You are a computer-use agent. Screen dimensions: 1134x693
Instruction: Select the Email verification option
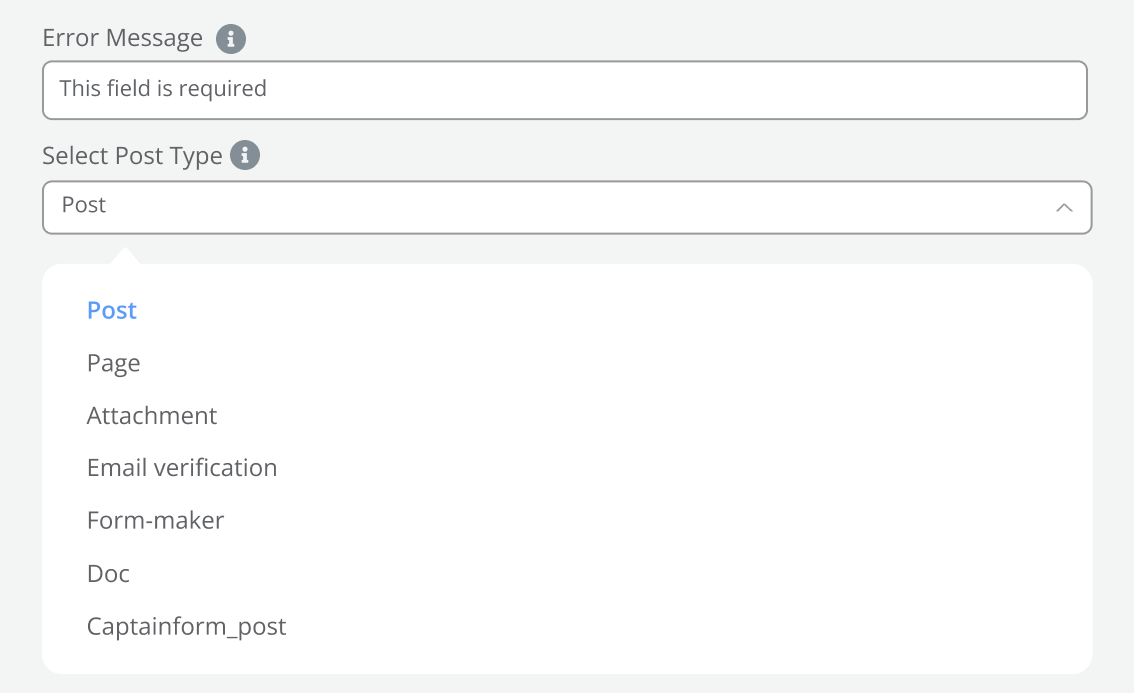[182, 468]
